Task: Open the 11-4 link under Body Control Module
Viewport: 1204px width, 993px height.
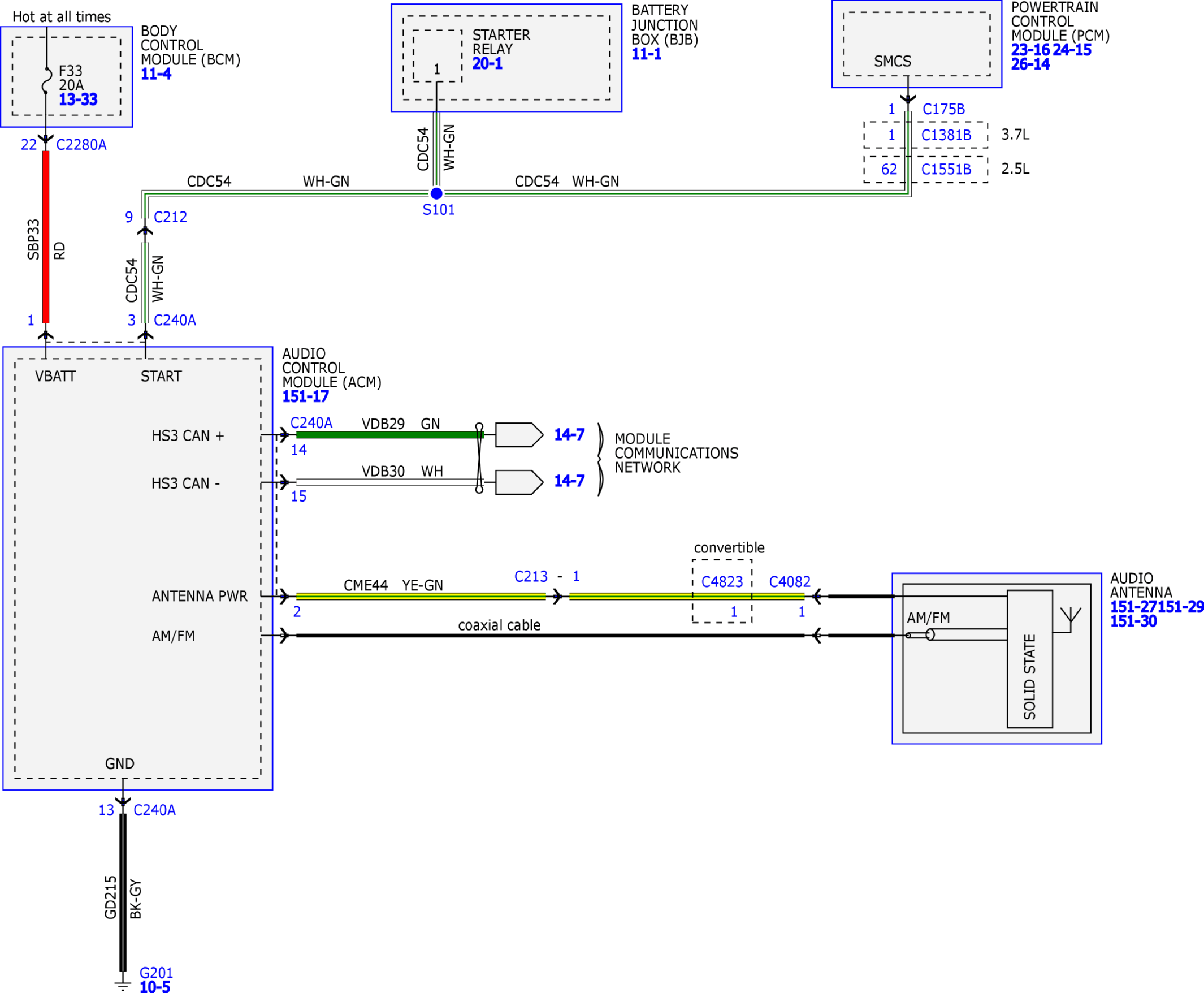Action: tap(156, 74)
